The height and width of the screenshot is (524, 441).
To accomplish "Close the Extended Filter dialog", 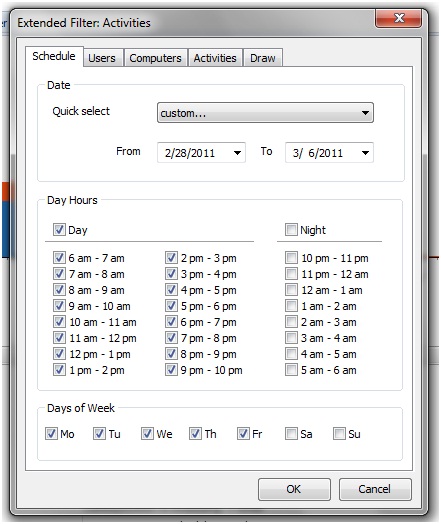I will coord(399,18).
